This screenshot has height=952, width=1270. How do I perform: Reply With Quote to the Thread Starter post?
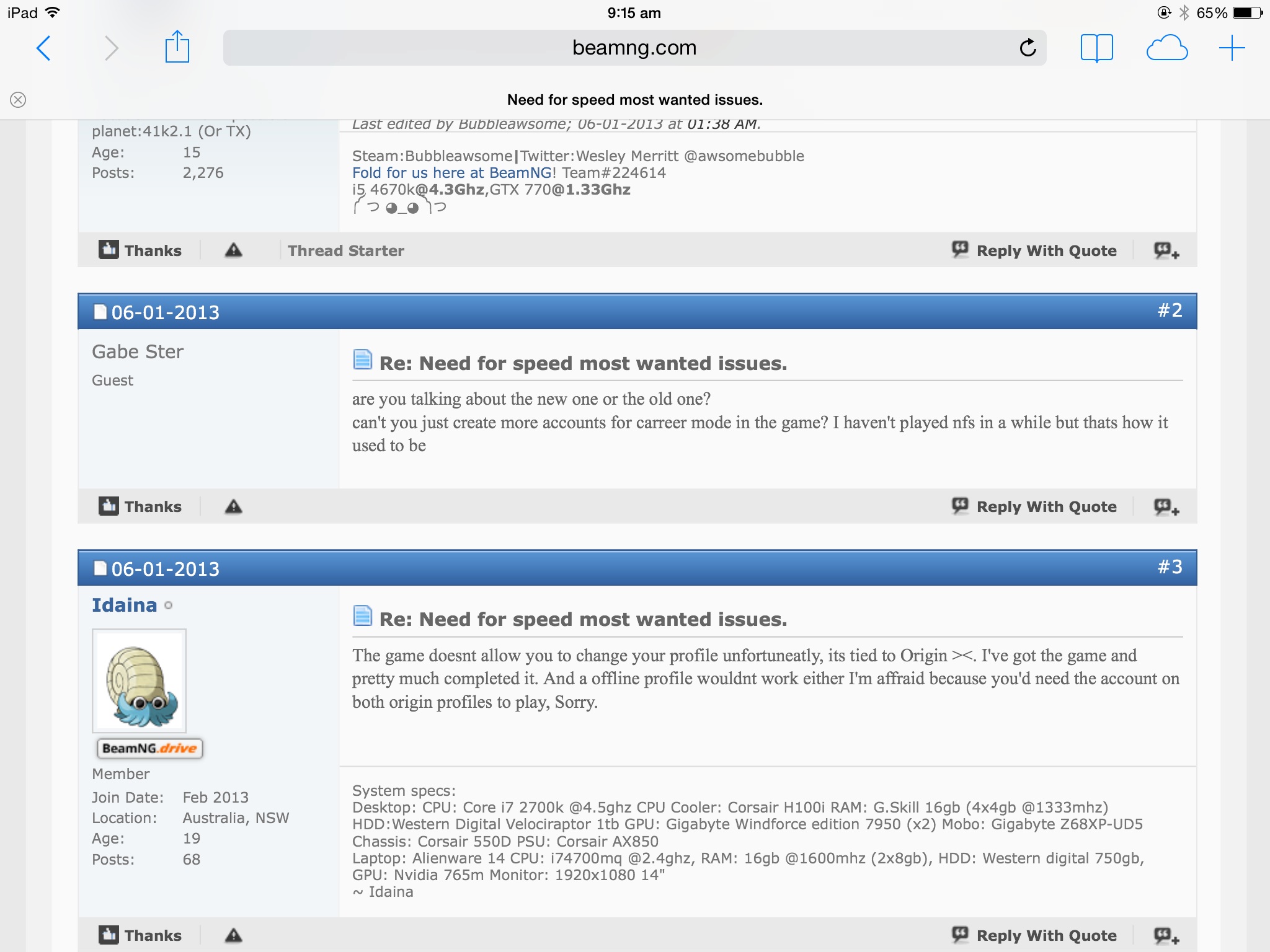pyautogui.click(x=1034, y=250)
